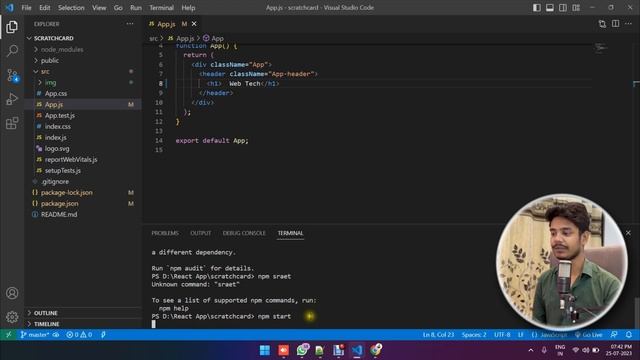Select the Terminal panel tab
The width and height of the screenshot is (640, 360).
pos(290,233)
